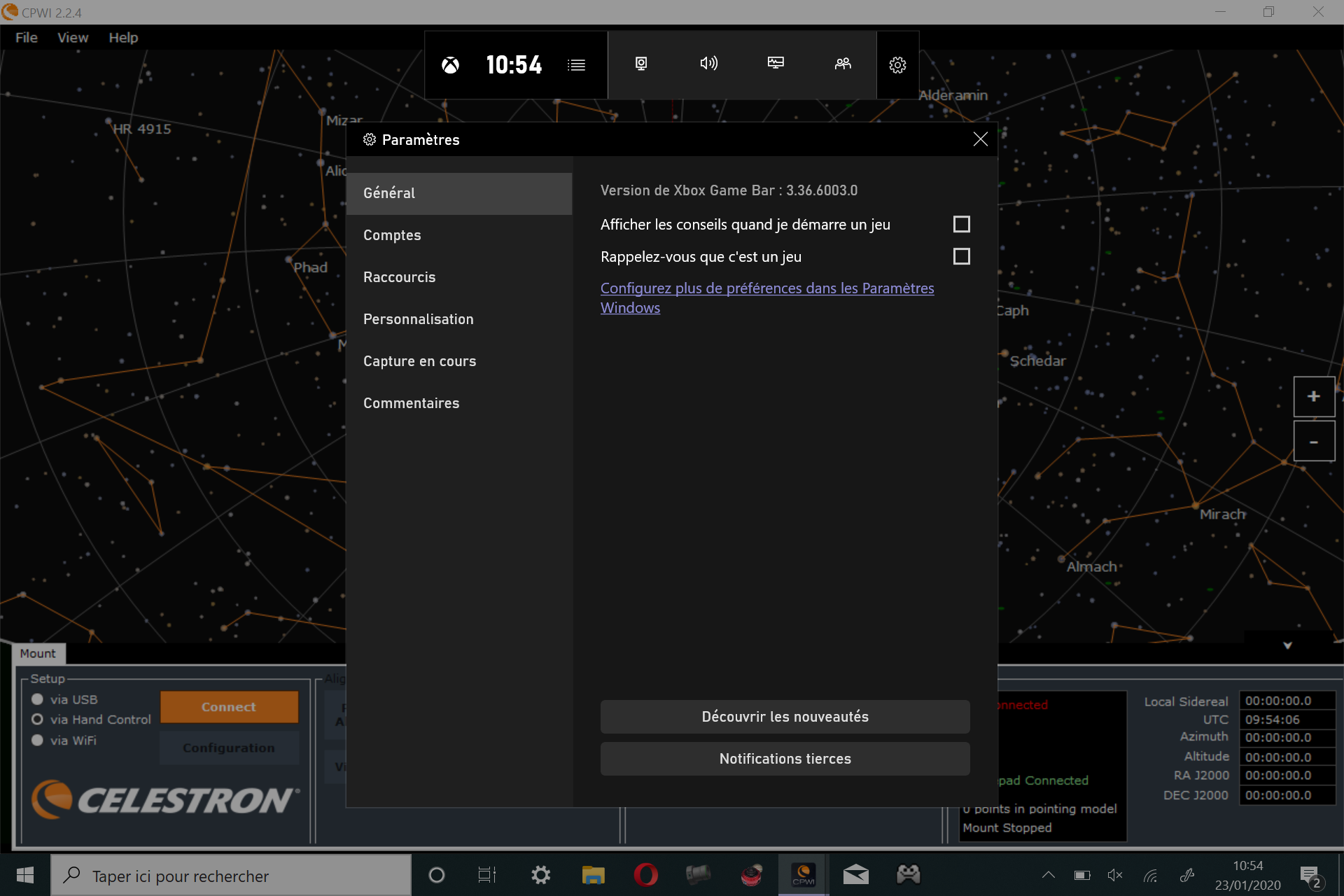This screenshot has width=1344, height=896.
Task: Open the Capture widget icon in Game Bar
Action: [641, 64]
